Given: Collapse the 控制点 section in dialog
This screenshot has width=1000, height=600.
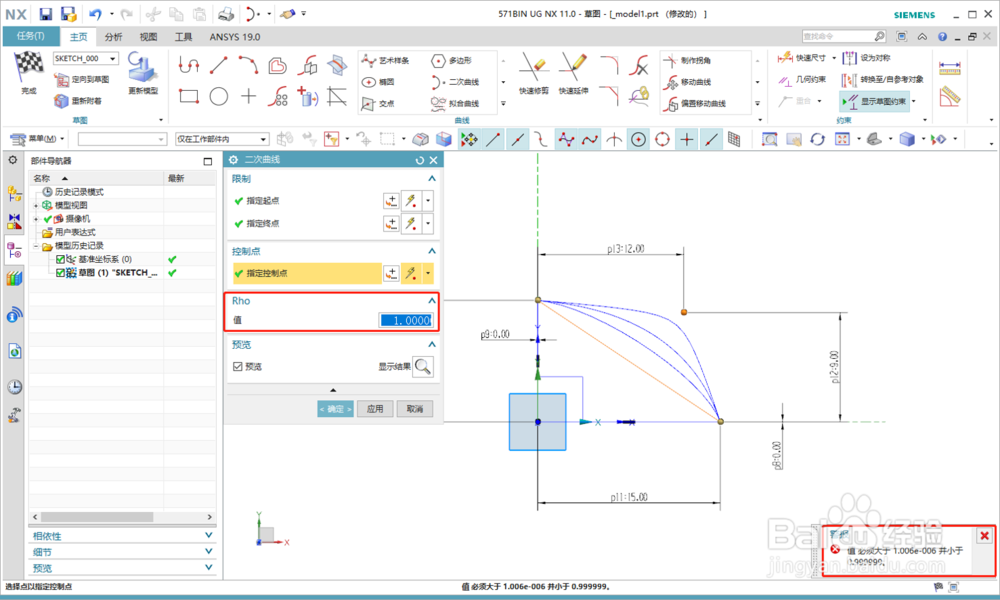Looking at the screenshot, I should (x=432, y=251).
